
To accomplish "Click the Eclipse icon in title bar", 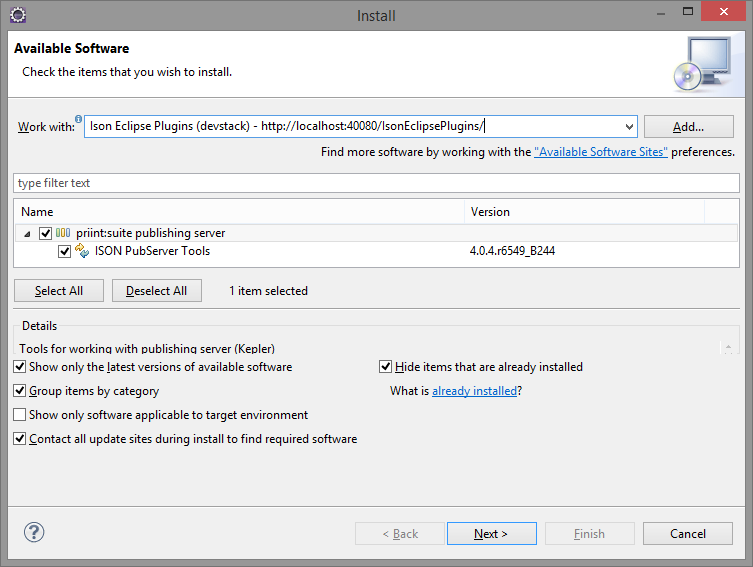I will [x=17, y=15].
